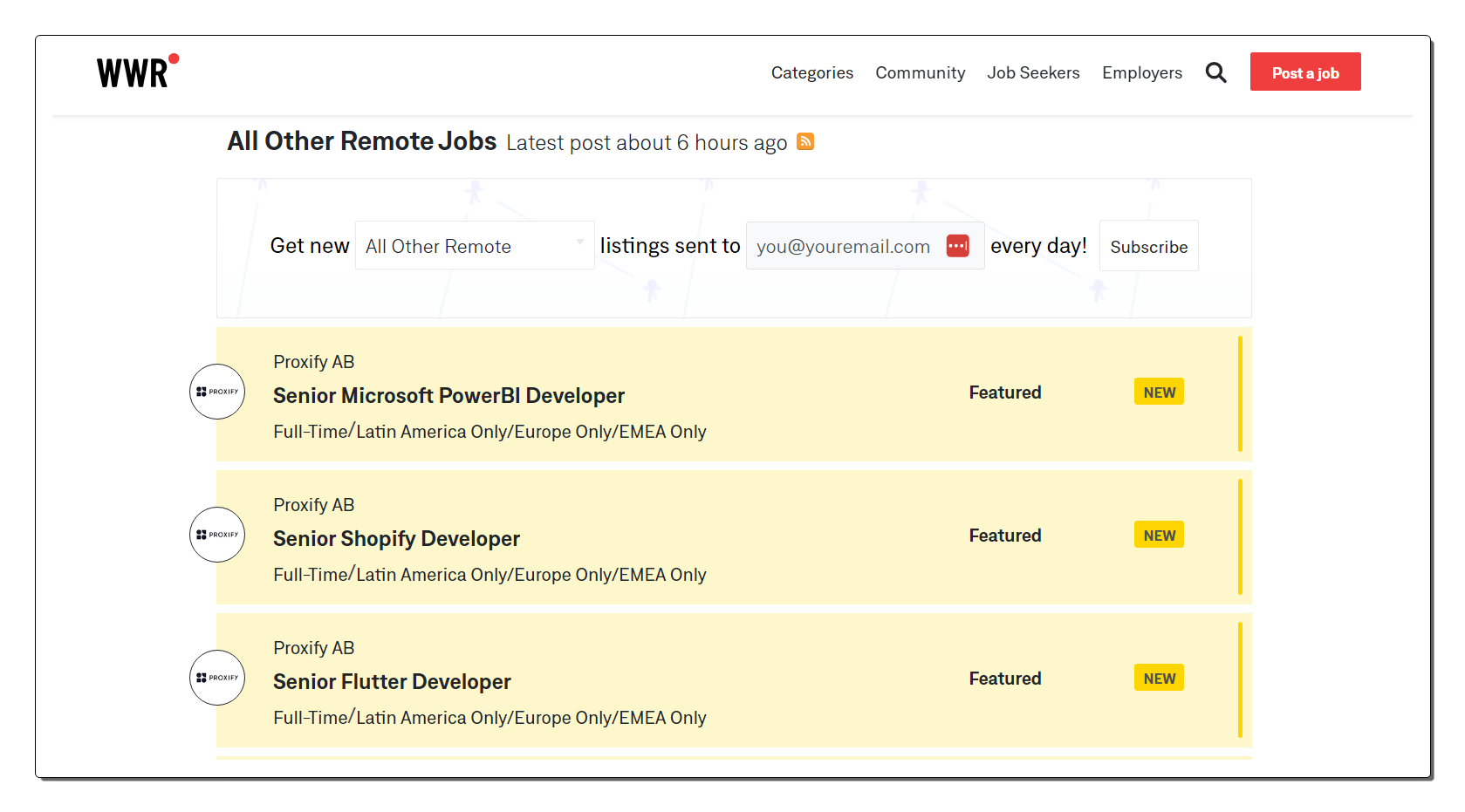Screen dimensions: 1465x812
Task: Click Proxify AB above PowerBI Developer
Action: 313,362
